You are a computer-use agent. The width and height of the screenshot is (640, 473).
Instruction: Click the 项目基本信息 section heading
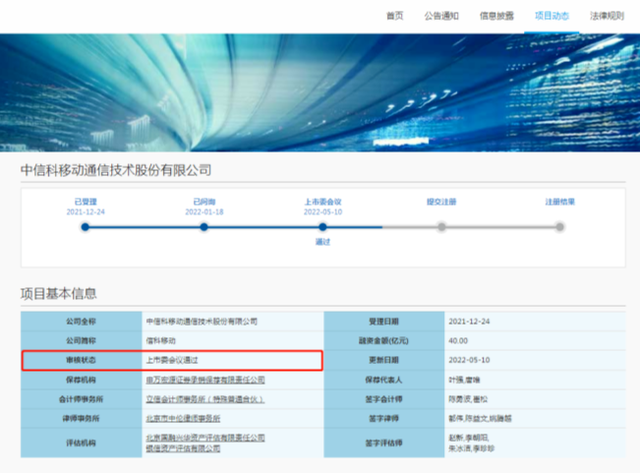(x=59, y=293)
